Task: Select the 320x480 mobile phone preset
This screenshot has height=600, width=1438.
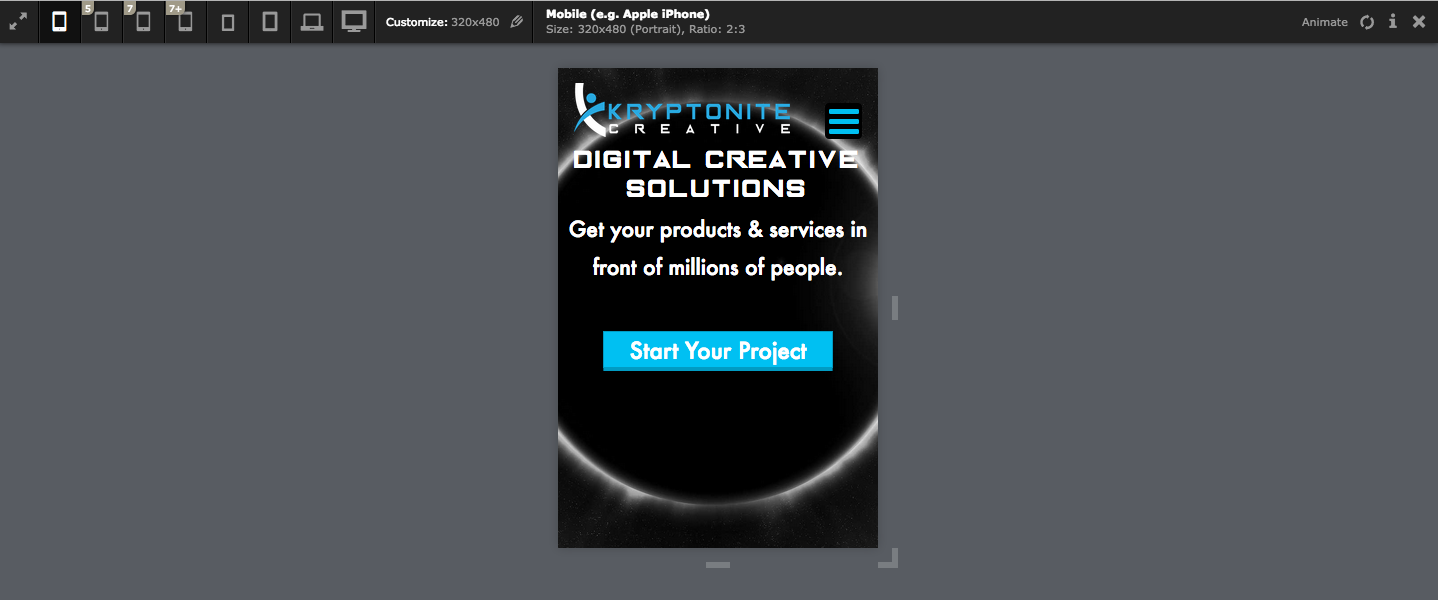Action: point(60,22)
